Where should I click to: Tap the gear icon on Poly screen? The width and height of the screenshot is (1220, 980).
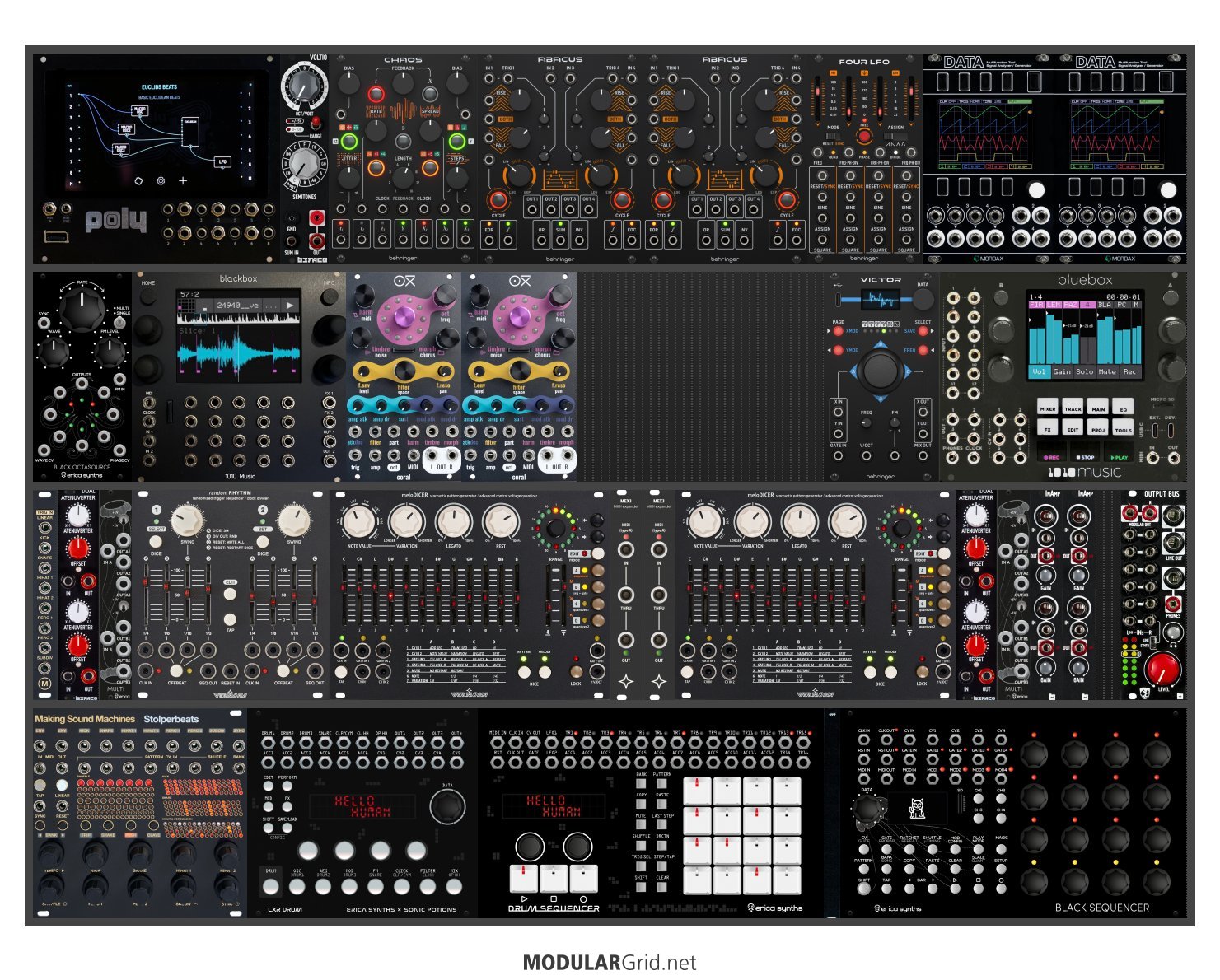pos(161,180)
